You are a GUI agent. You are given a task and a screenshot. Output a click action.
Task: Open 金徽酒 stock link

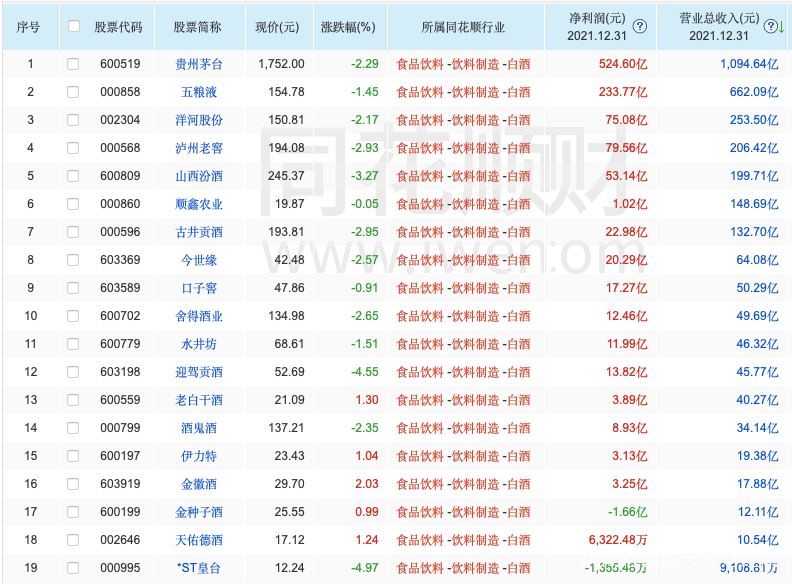[x=199, y=484]
